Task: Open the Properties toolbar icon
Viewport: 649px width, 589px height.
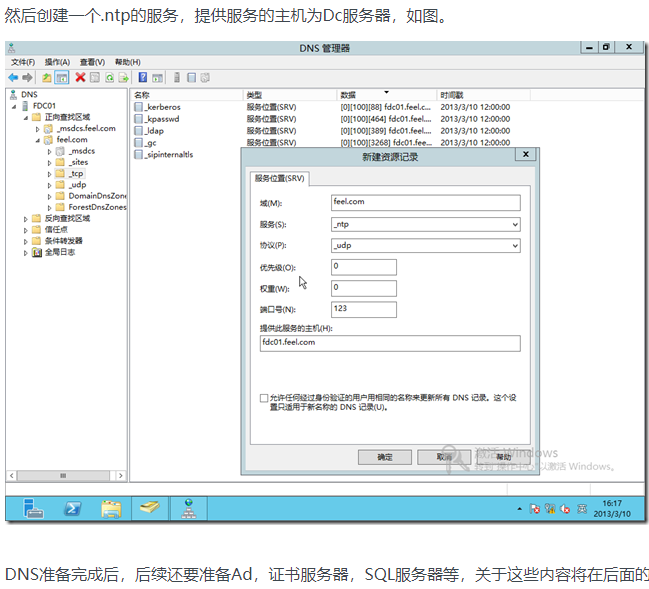Action: click(95, 77)
